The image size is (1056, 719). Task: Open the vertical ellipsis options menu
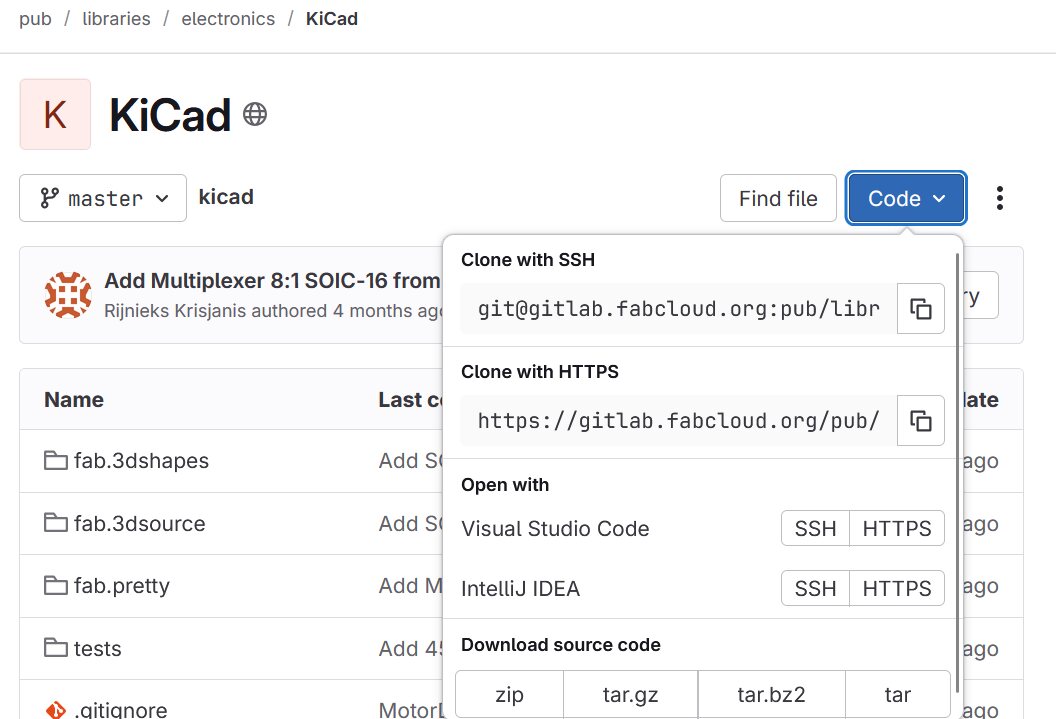[x=999, y=197]
